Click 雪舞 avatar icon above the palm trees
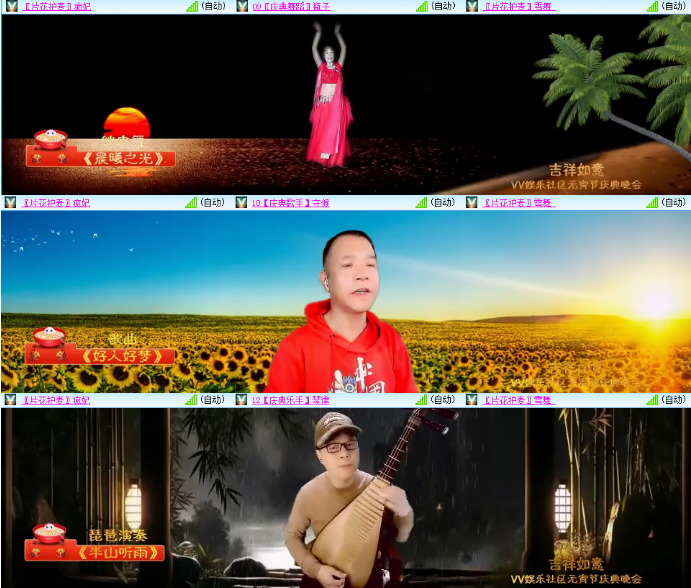The width and height of the screenshot is (691, 588). 472,6
